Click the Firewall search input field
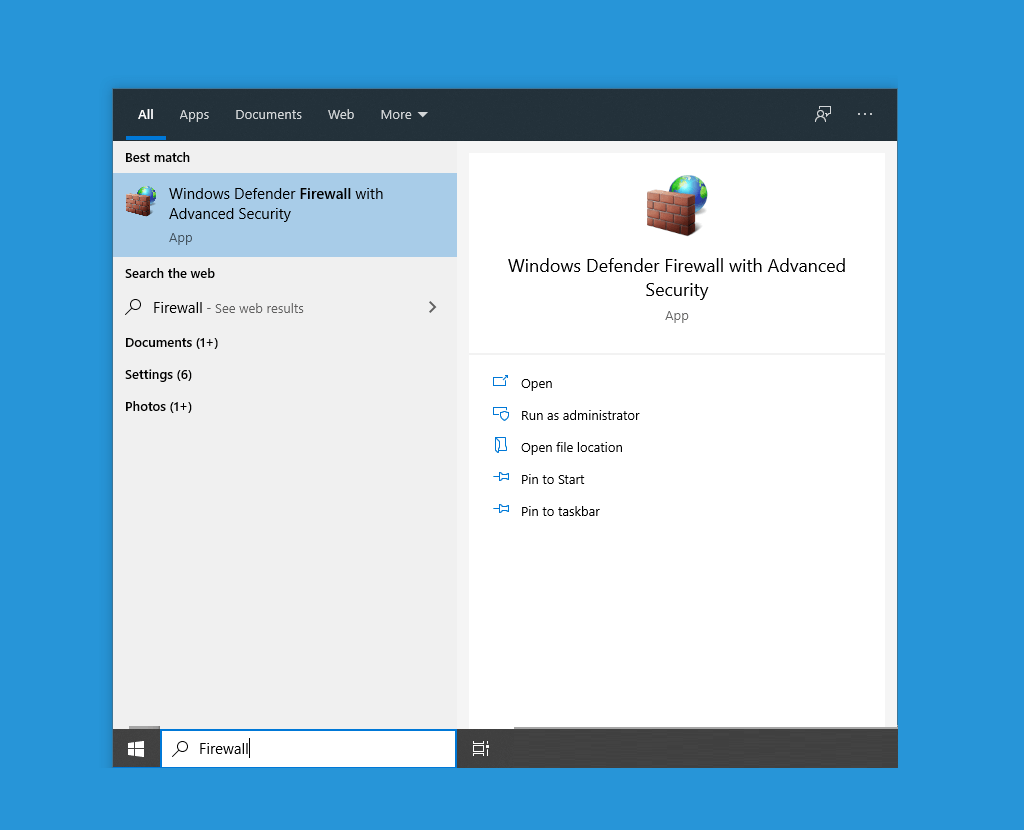 308,748
